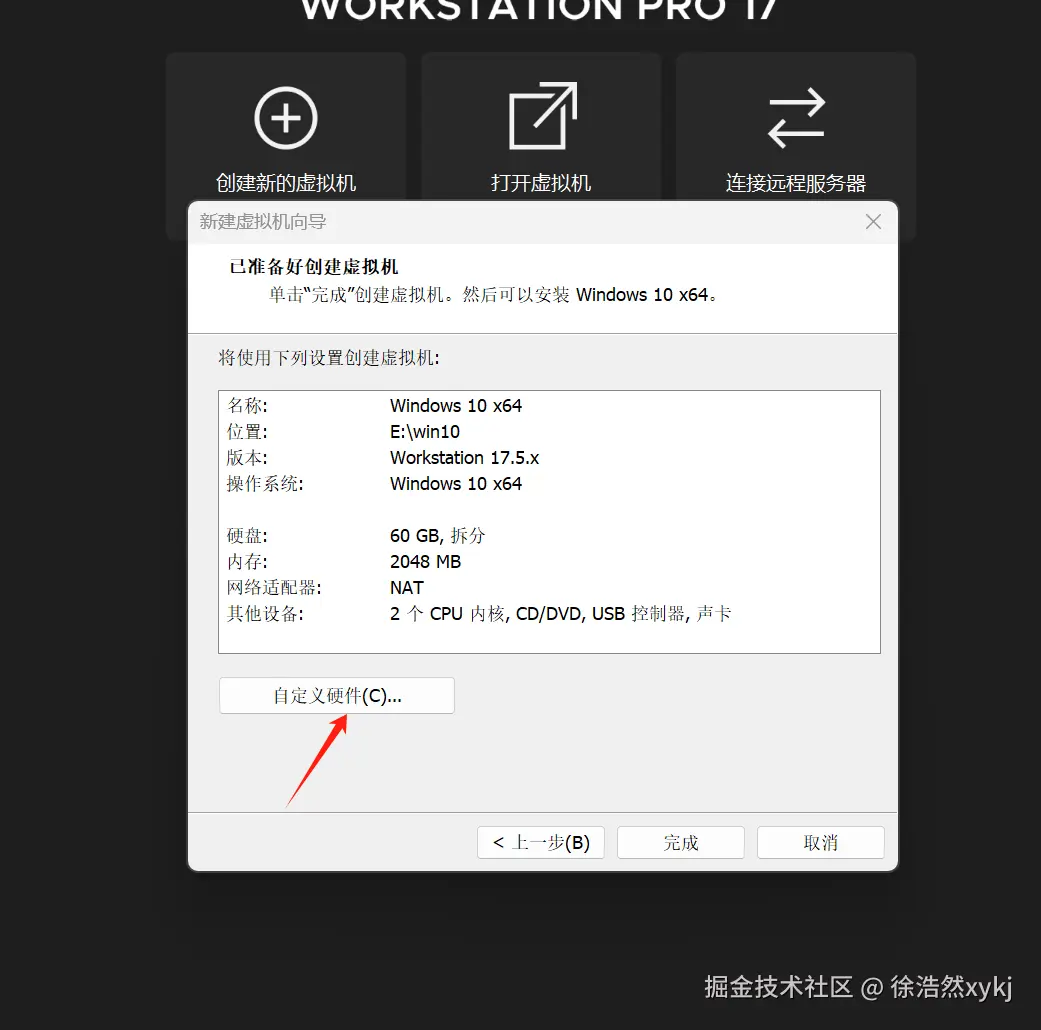Click the location value E:\win10
Screen dimensions: 1041x1030
tap(425, 432)
